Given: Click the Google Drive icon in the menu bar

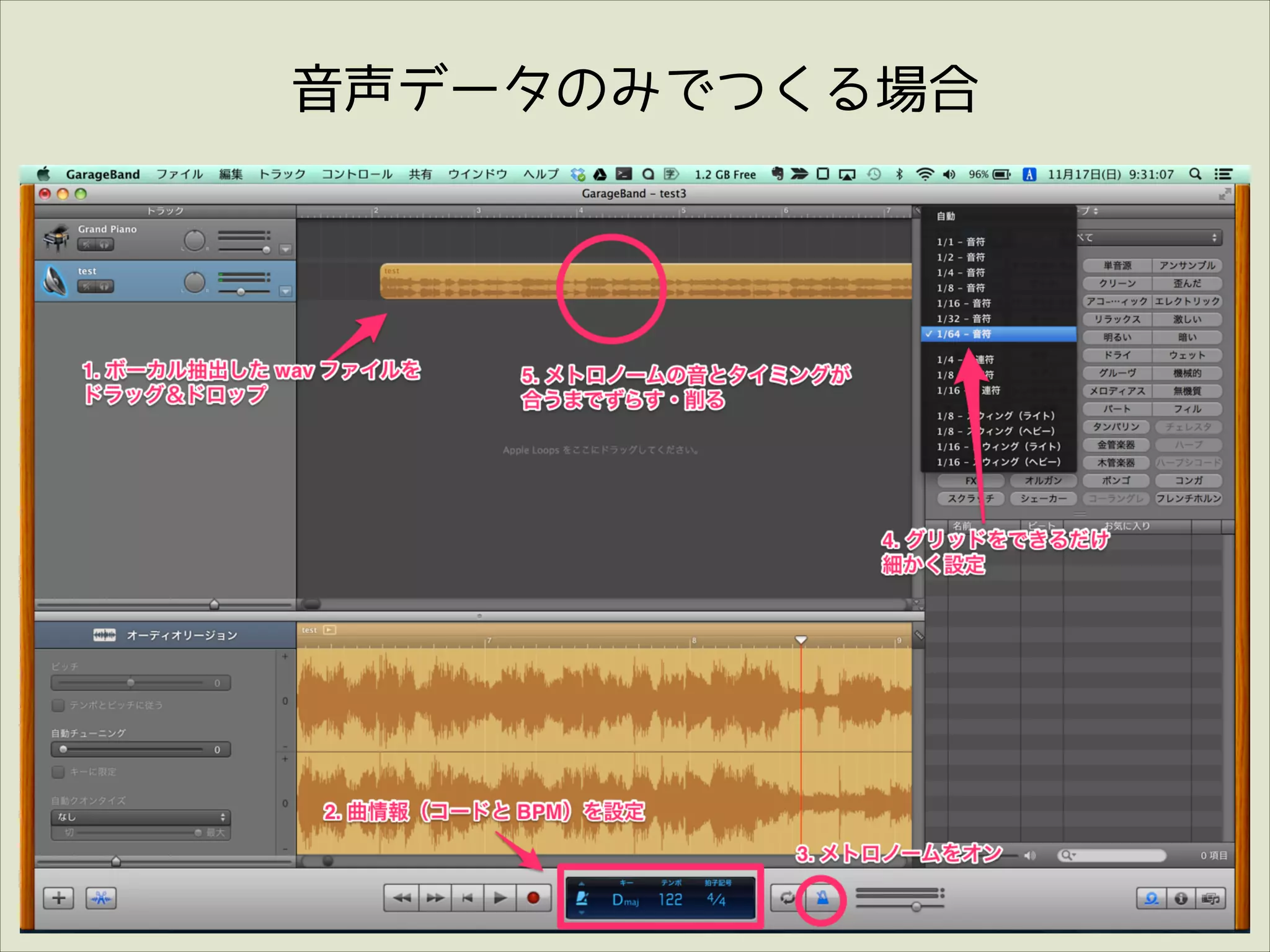Looking at the screenshot, I should pos(600,174).
